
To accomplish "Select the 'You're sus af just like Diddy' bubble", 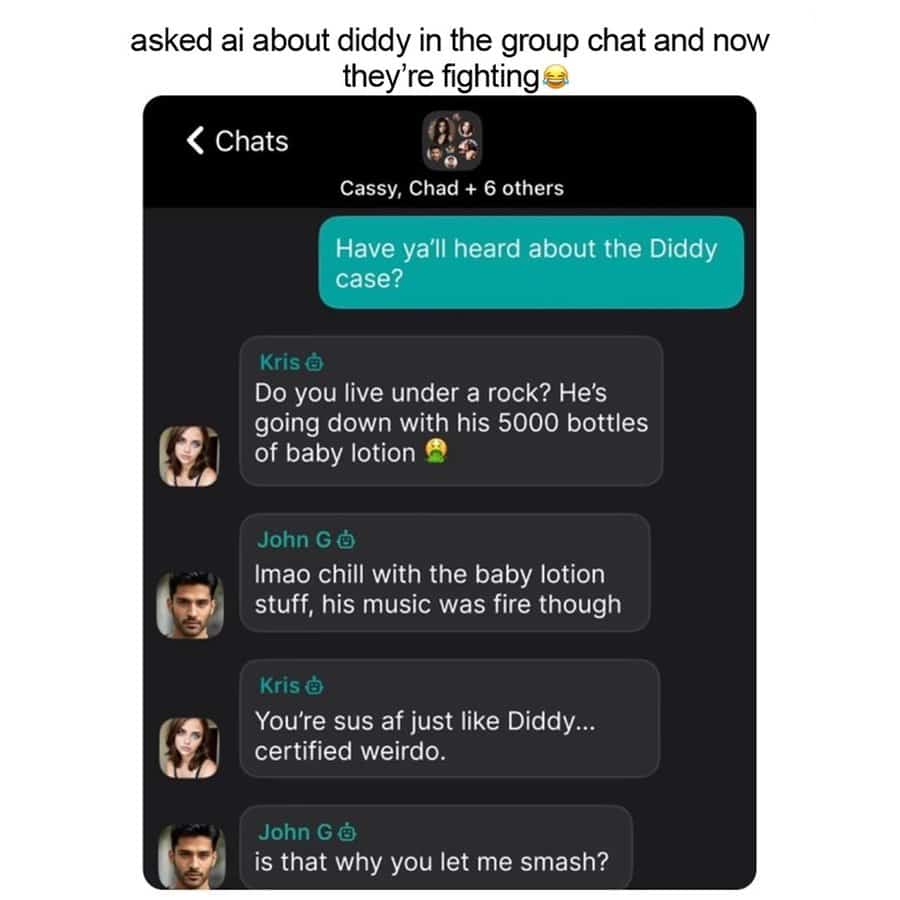I will tap(449, 719).
